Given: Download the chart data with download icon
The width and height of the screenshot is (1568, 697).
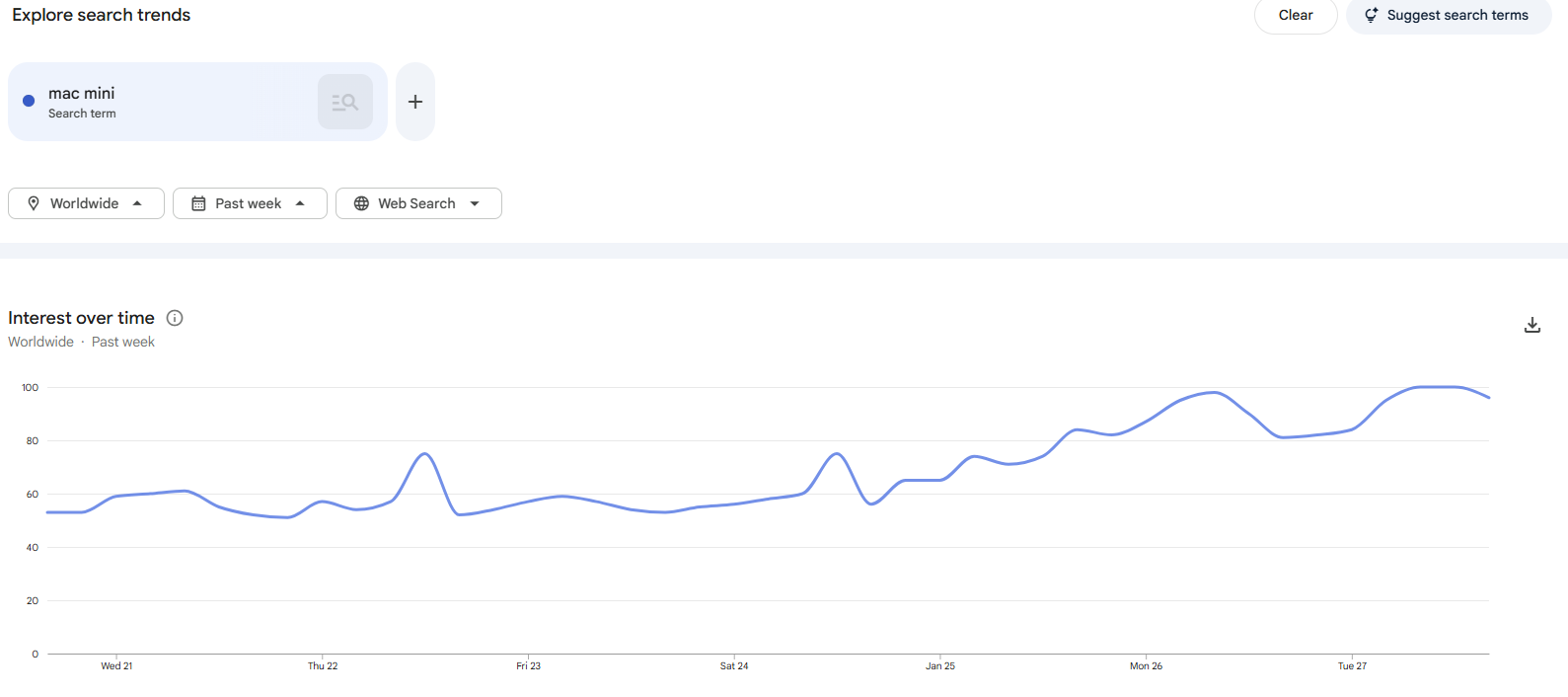Looking at the screenshot, I should point(1532,325).
